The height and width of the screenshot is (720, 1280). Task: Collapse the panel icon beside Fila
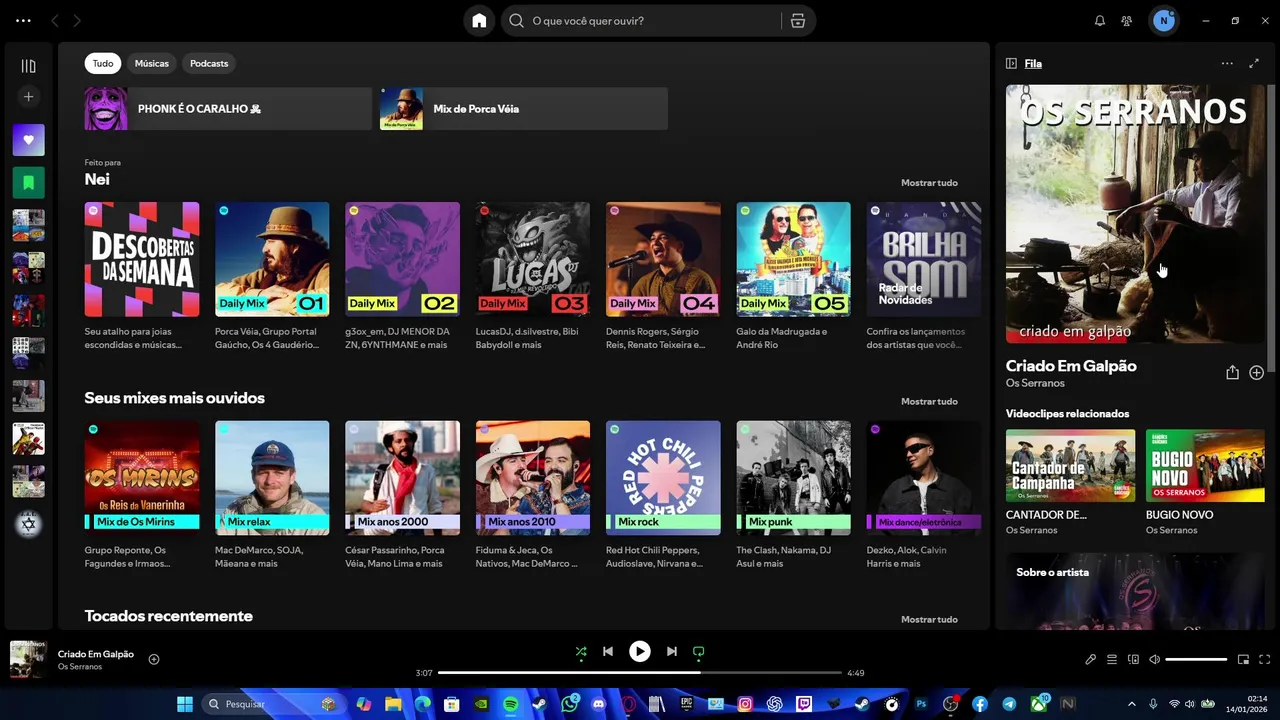1011,63
